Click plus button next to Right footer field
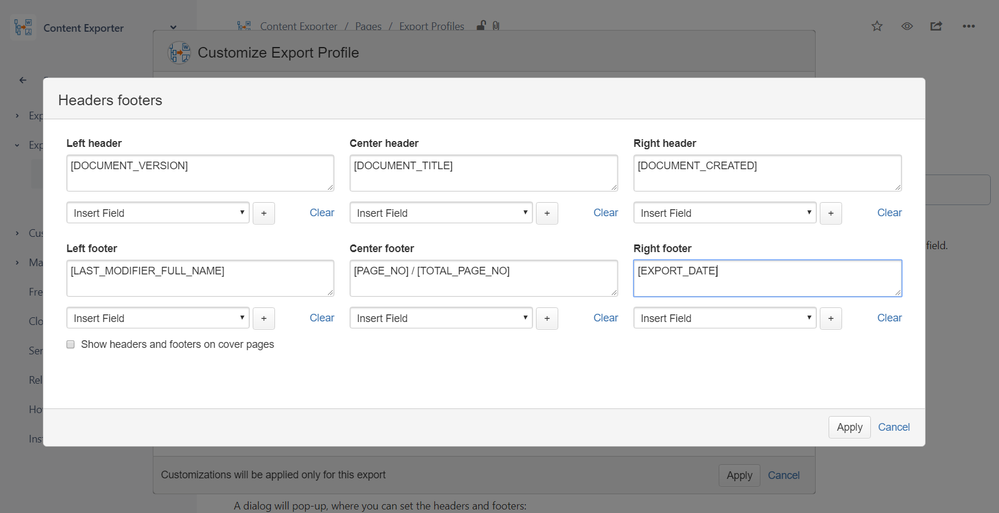Image resolution: width=999 pixels, height=513 pixels. click(830, 318)
